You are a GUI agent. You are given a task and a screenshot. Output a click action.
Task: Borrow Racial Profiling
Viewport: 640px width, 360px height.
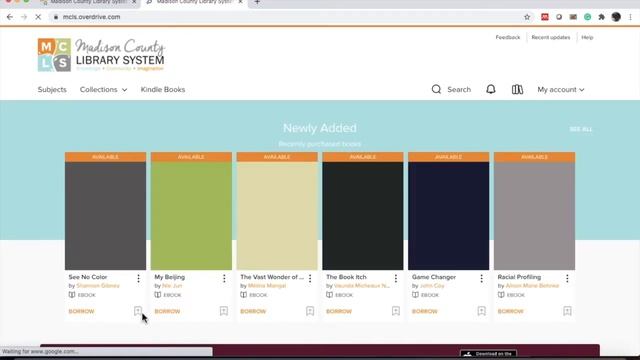pyautogui.click(x=510, y=311)
